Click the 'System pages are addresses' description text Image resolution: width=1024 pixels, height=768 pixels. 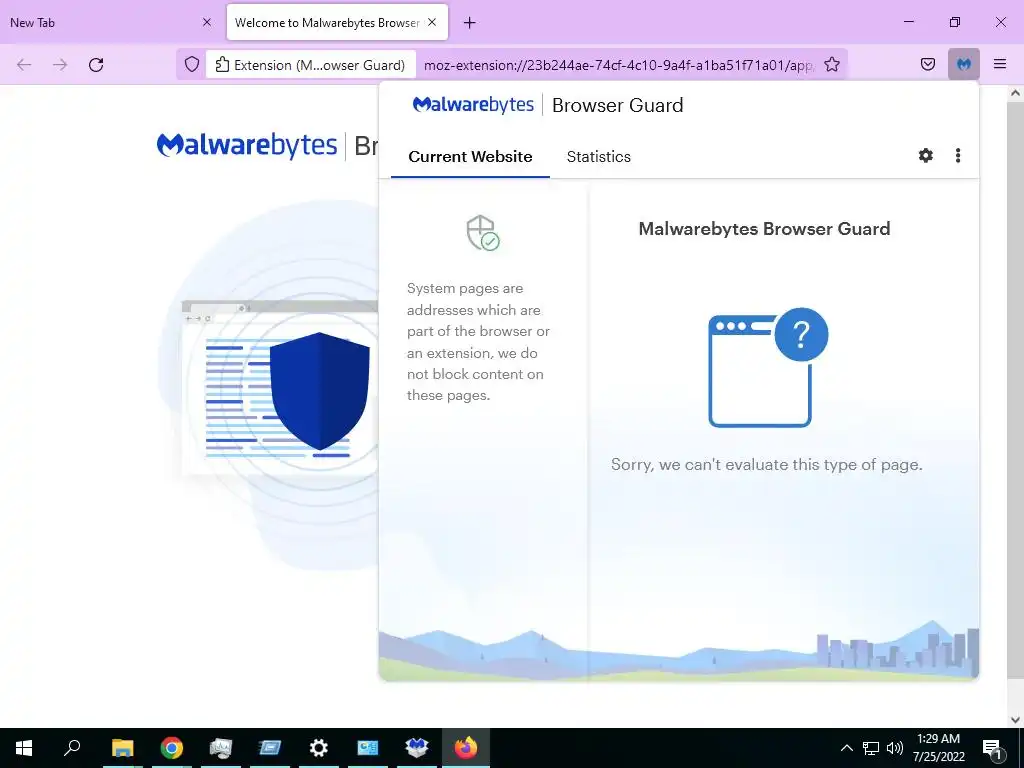coord(478,342)
